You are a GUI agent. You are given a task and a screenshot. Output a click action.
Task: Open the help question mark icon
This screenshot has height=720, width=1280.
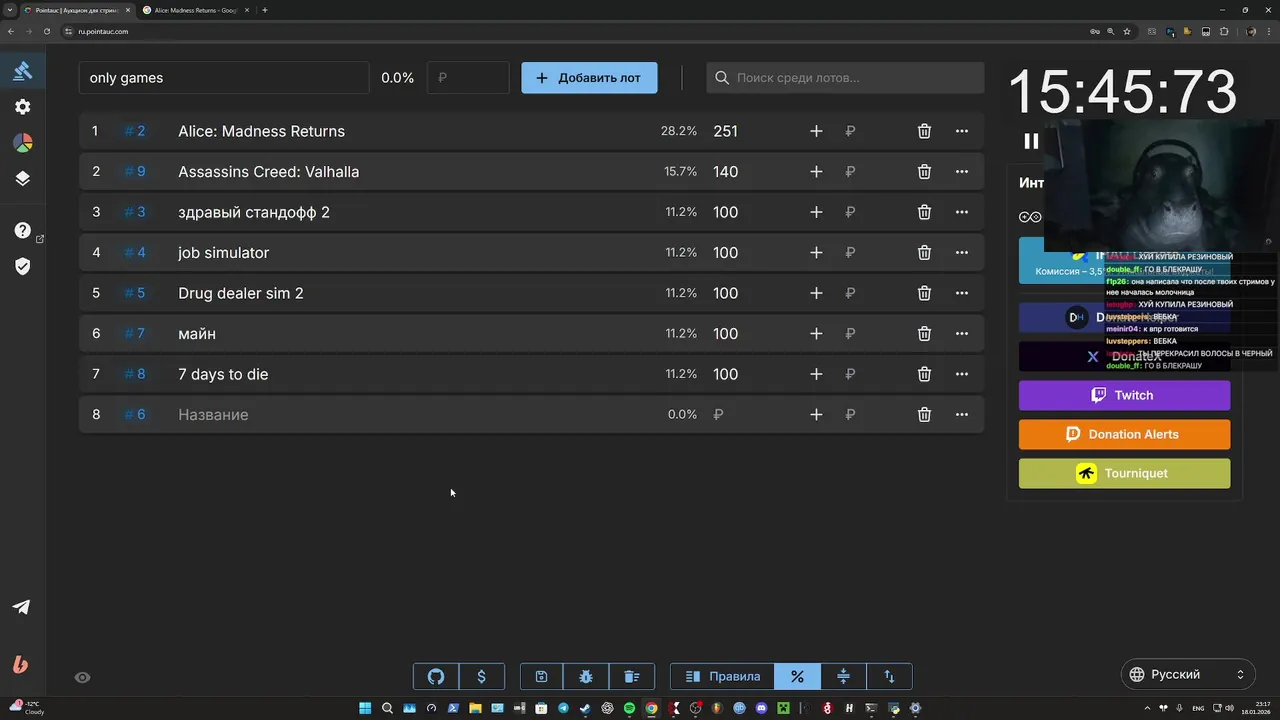(x=22, y=230)
